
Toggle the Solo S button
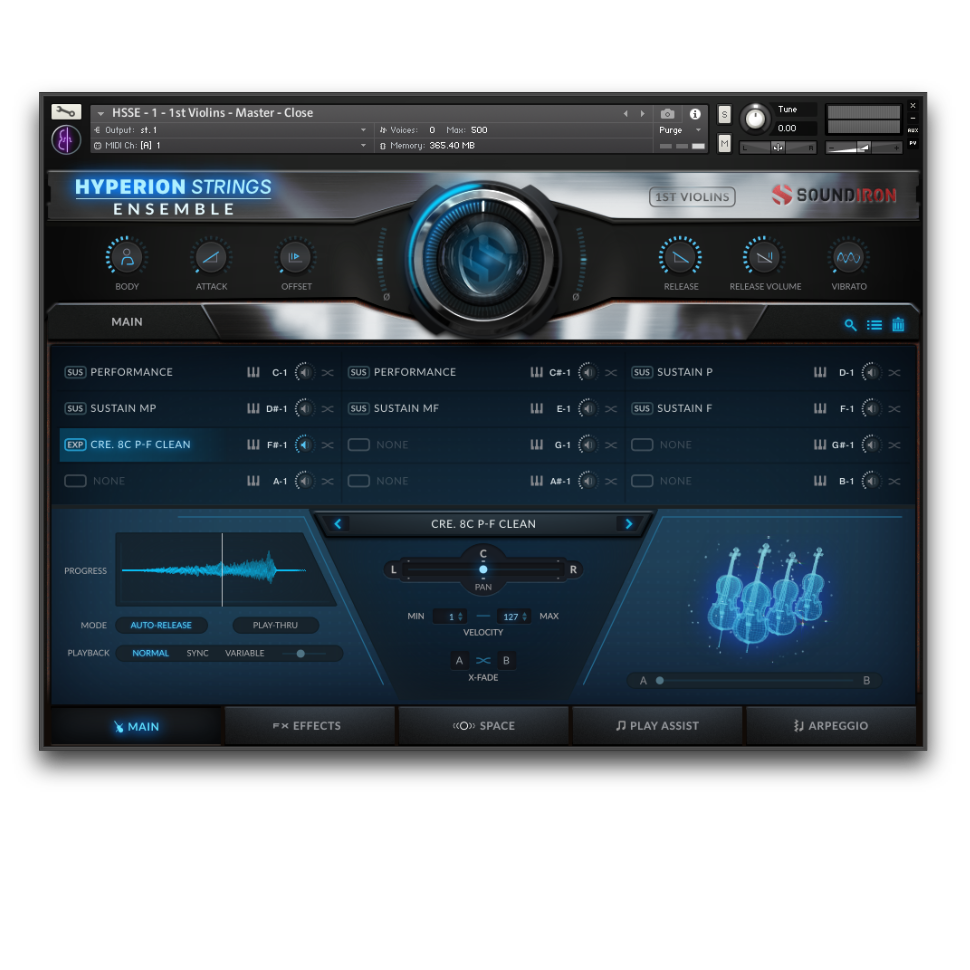[724, 114]
